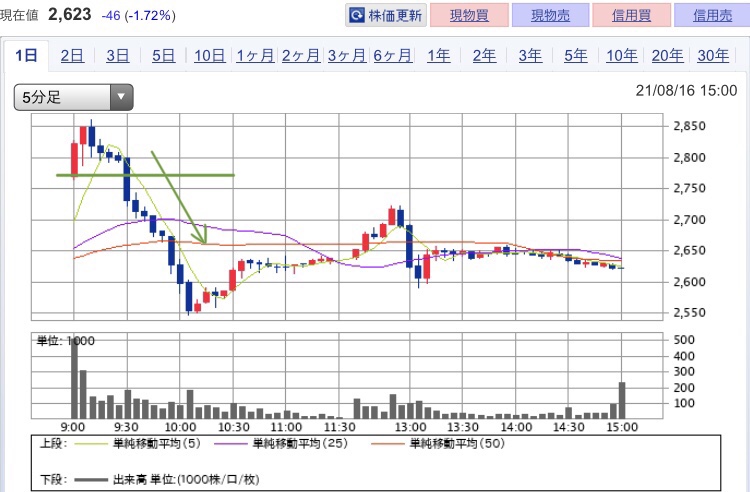This screenshot has width=750, height=492.
Task: Click the 単純移動平均(50) legend entry
Action: (438, 444)
